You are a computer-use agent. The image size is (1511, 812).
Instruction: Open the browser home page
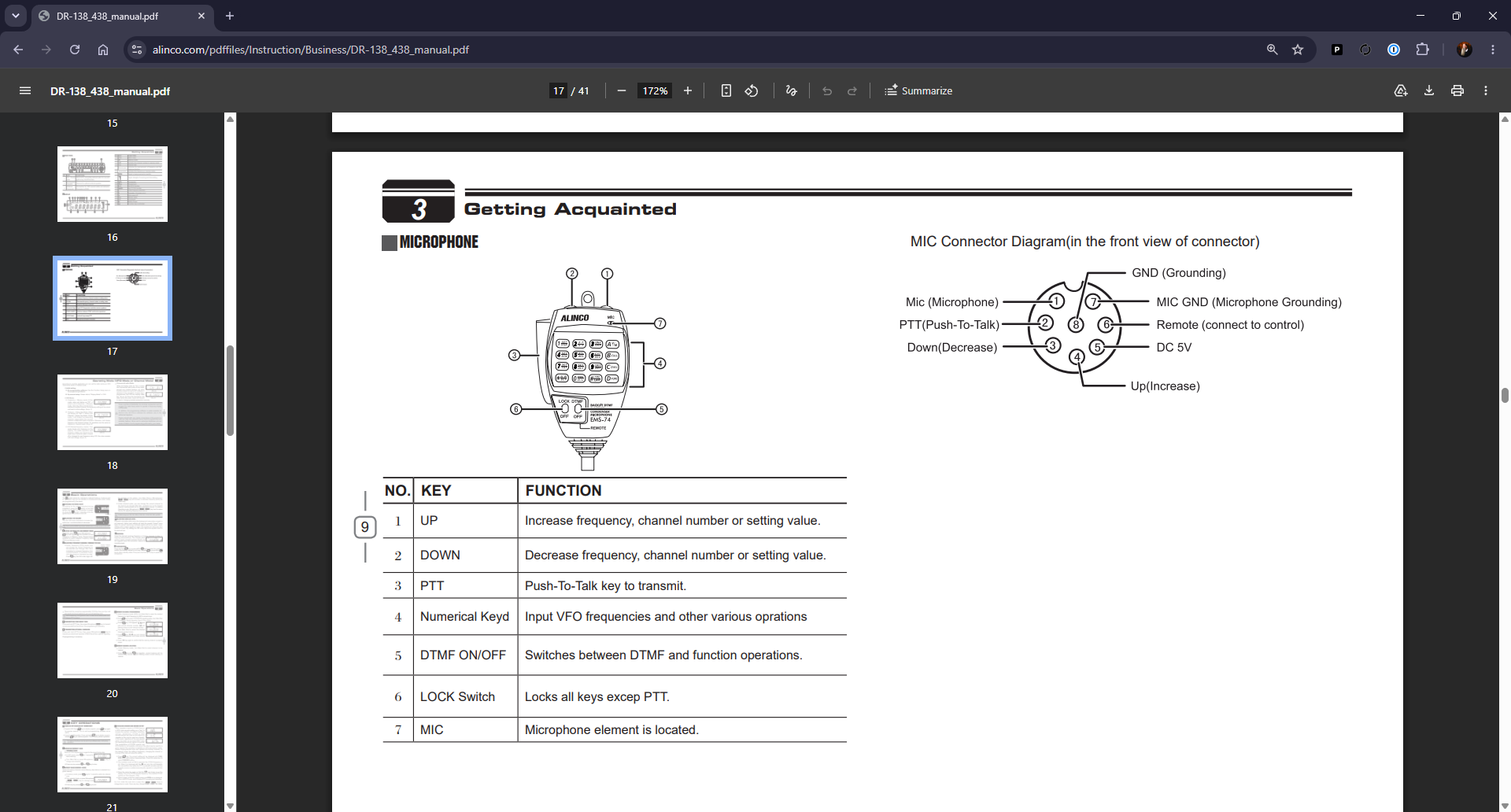point(103,50)
